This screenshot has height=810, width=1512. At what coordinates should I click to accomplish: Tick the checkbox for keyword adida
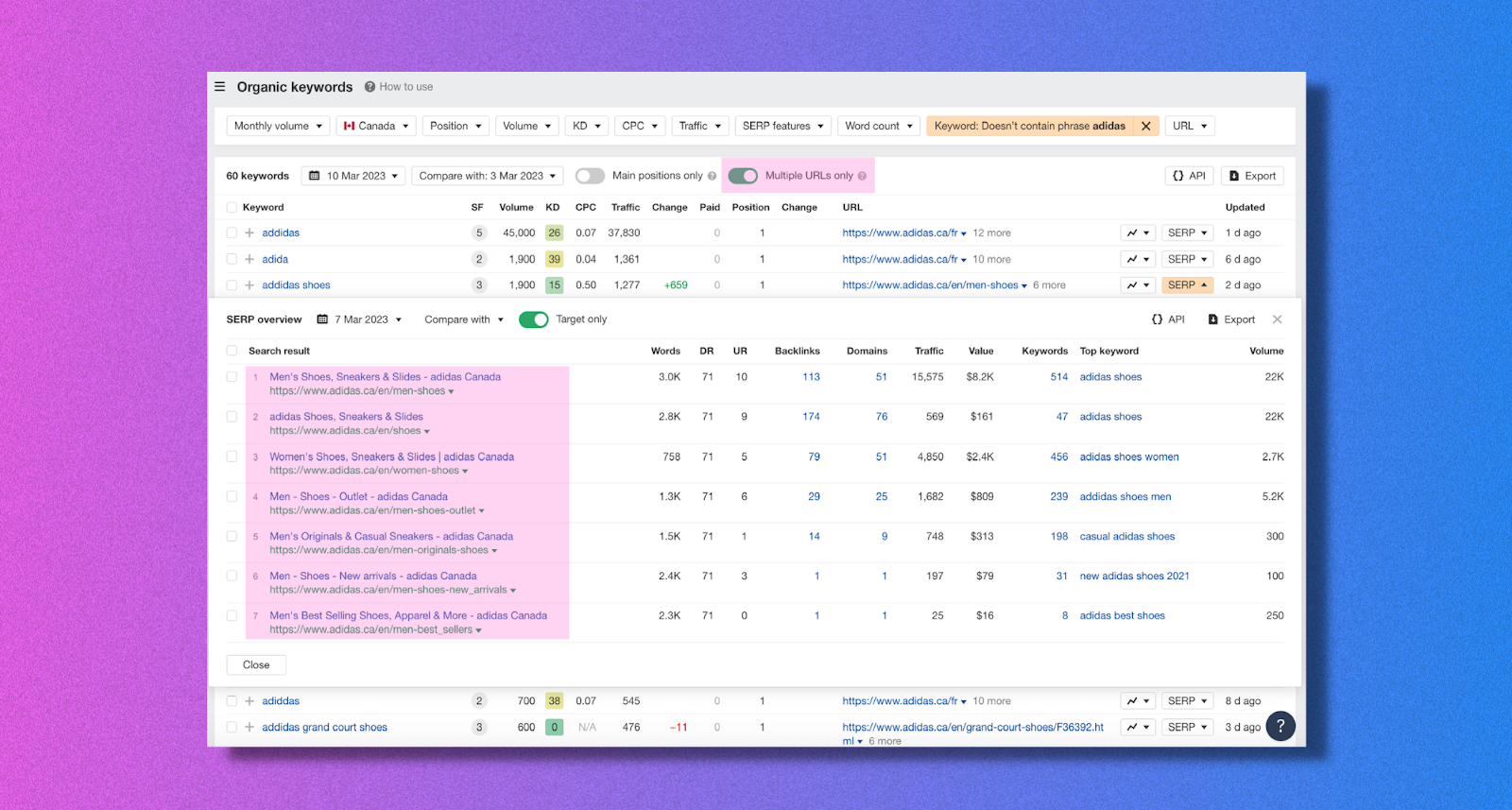coord(232,259)
